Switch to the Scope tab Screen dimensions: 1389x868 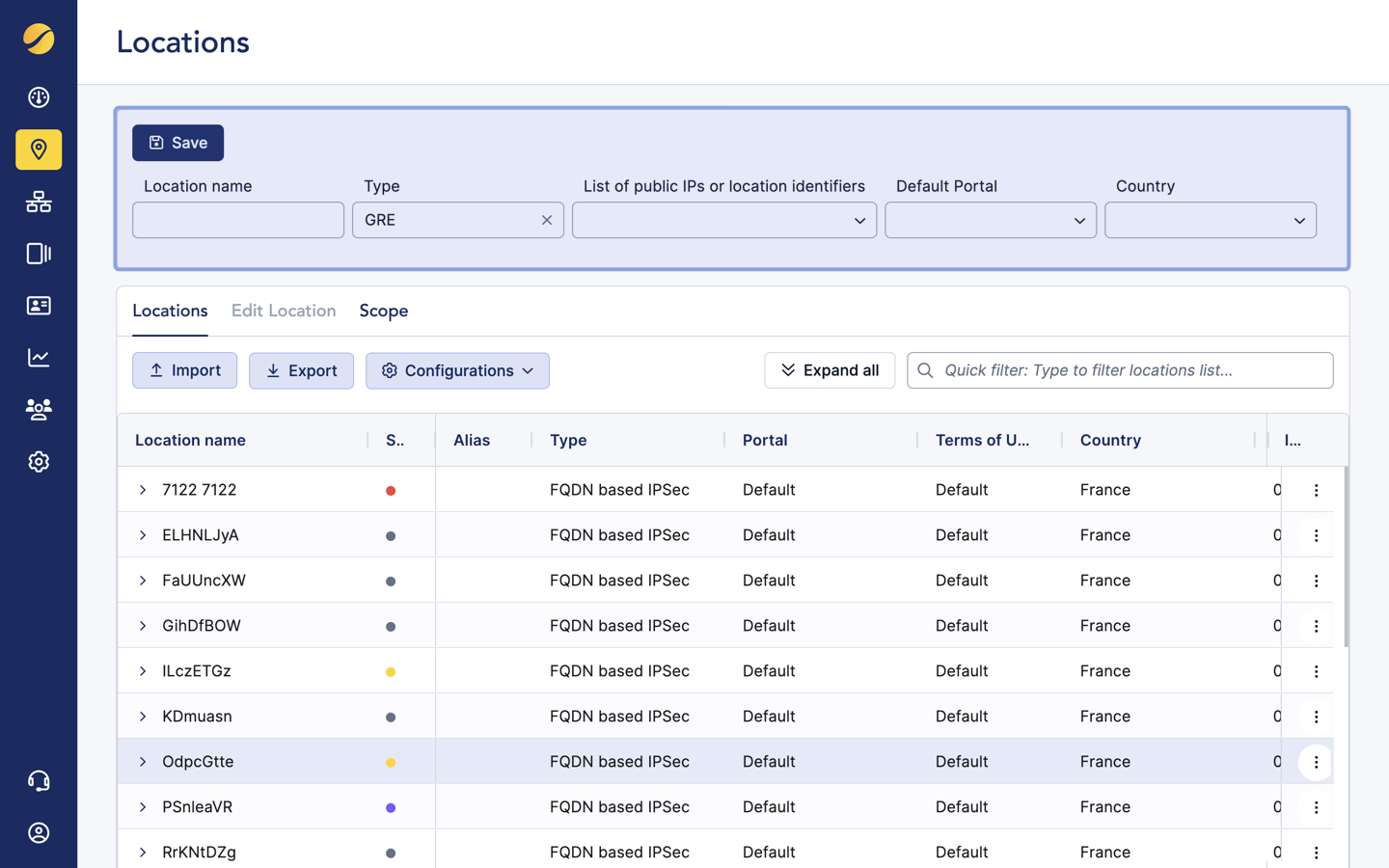click(x=383, y=311)
